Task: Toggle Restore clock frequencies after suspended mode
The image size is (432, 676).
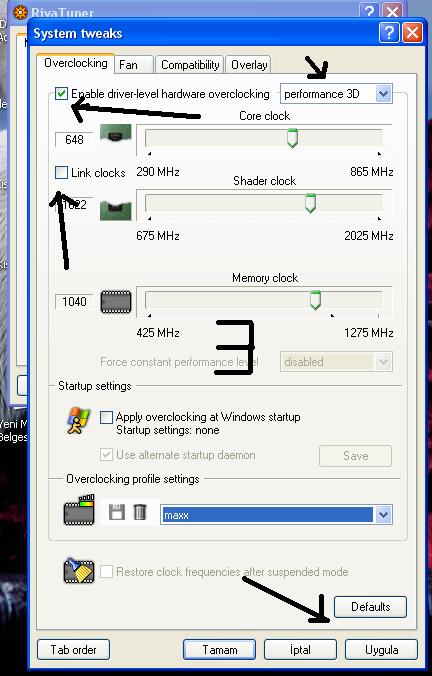Action: tap(106, 572)
